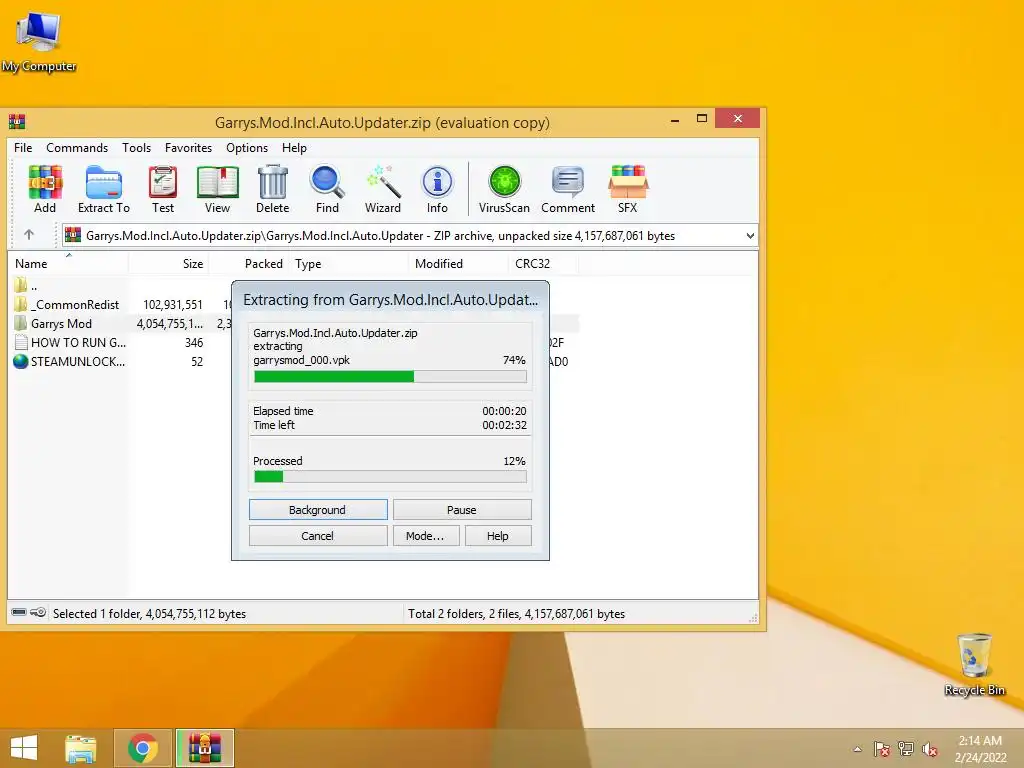Click the 'Selected 1 folder' status text
Viewport: 1024px width, 768px height.
(150, 613)
